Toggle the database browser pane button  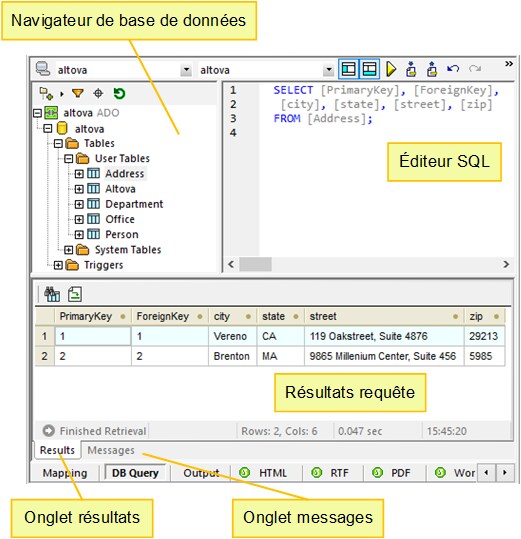(348, 69)
